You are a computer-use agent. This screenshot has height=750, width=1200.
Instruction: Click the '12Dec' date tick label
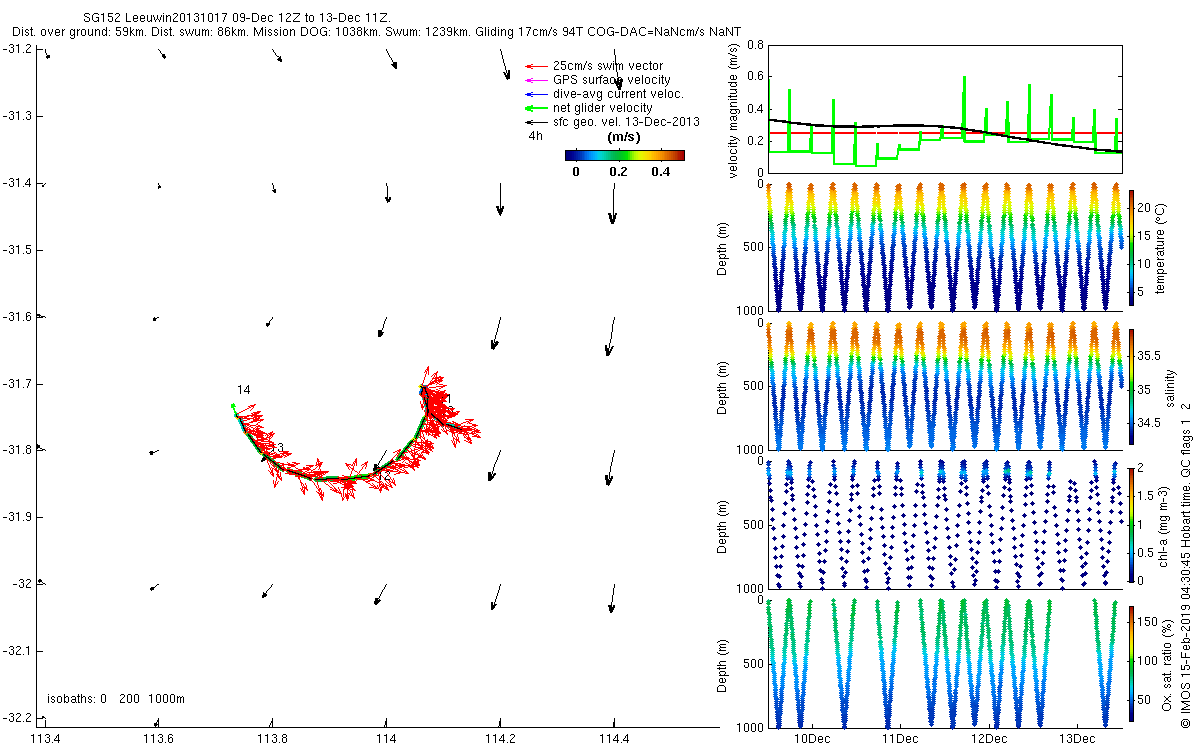pos(988,740)
